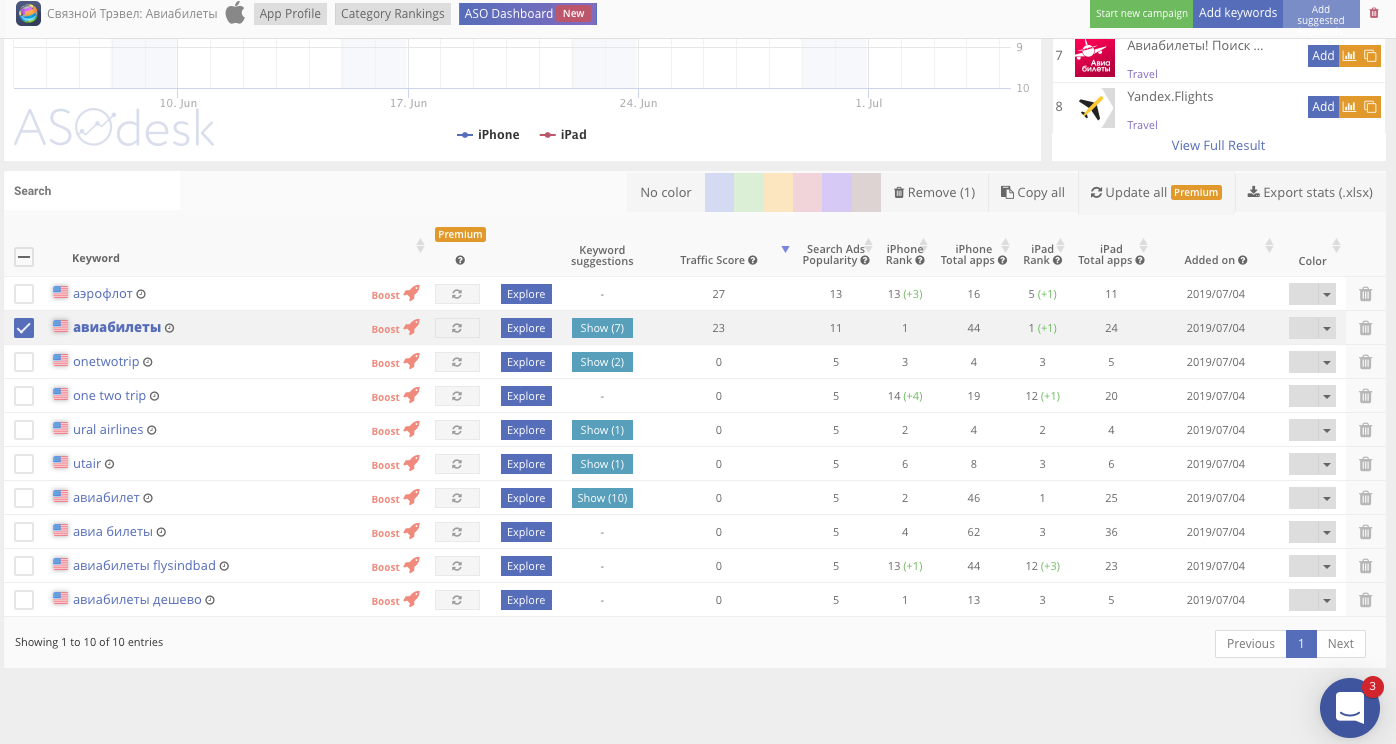Check the one two trip checkbox

tap(24, 396)
